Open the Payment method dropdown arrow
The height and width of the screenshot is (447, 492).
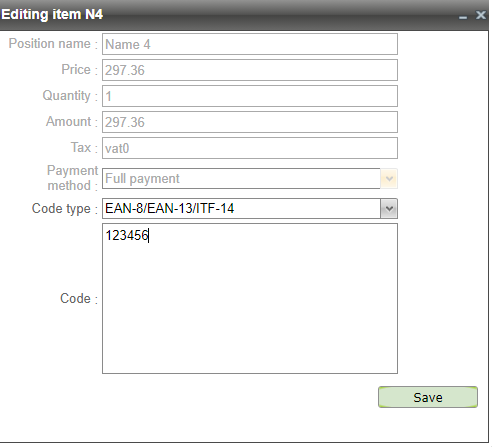[x=389, y=179]
